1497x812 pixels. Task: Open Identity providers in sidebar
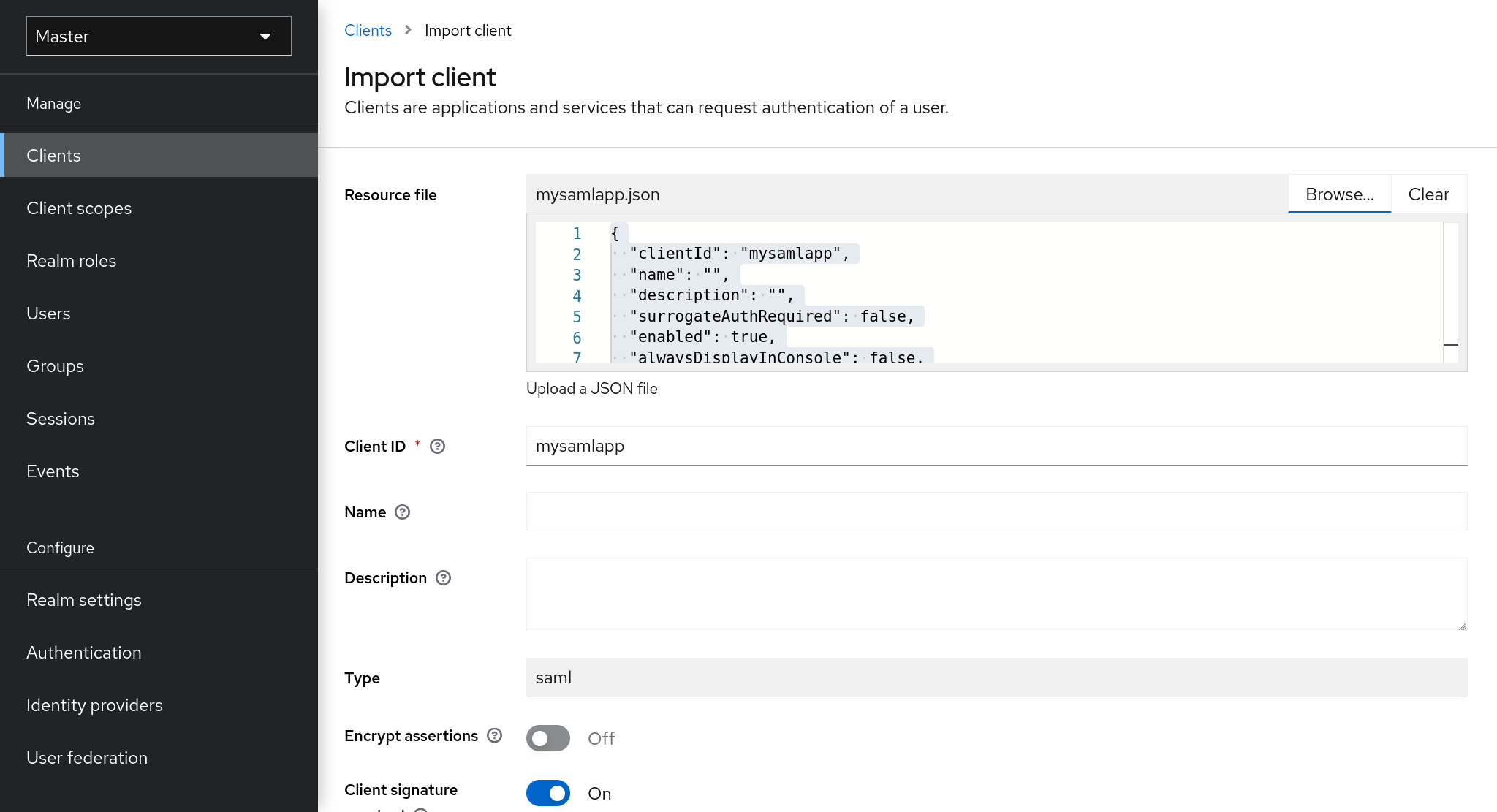pos(94,705)
